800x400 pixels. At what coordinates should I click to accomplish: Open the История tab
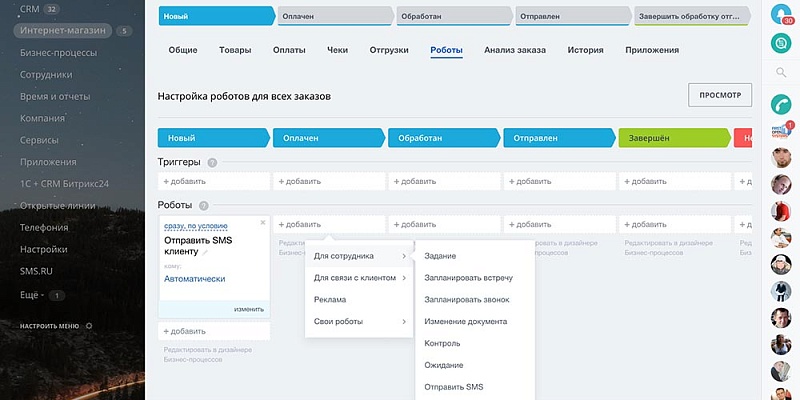[x=585, y=50]
